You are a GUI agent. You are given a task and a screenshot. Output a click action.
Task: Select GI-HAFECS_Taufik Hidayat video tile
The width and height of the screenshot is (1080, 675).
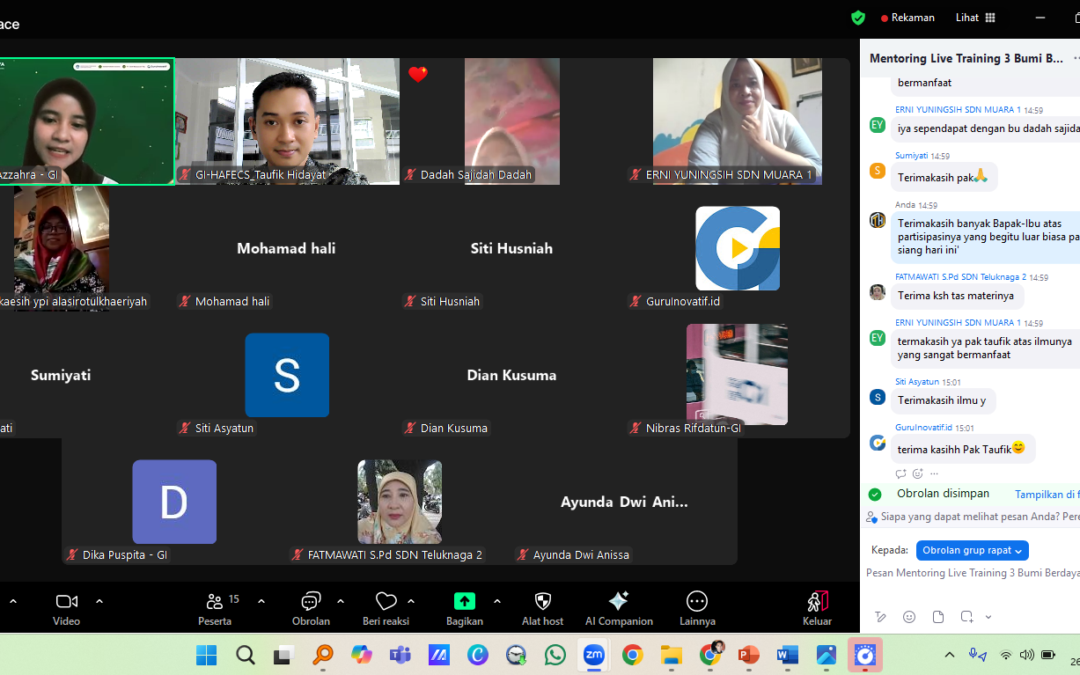pyautogui.click(x=287, y=121)
